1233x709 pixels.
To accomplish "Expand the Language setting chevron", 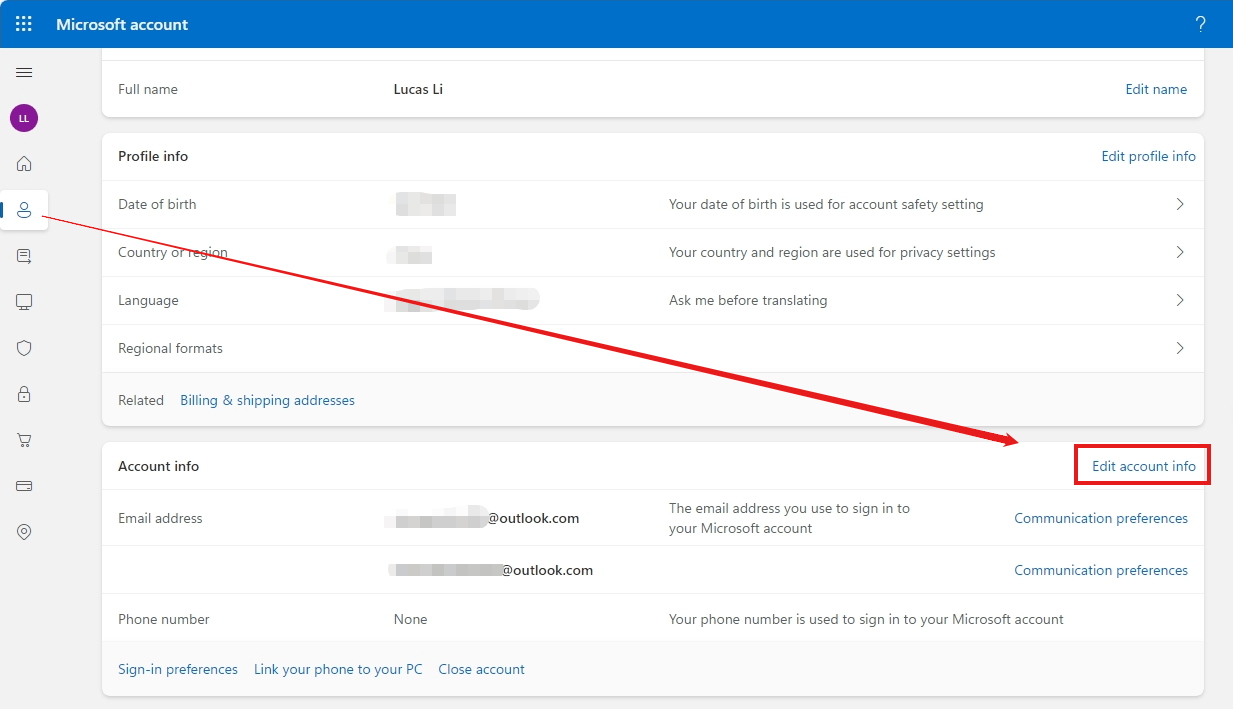I will (1179, 300).
